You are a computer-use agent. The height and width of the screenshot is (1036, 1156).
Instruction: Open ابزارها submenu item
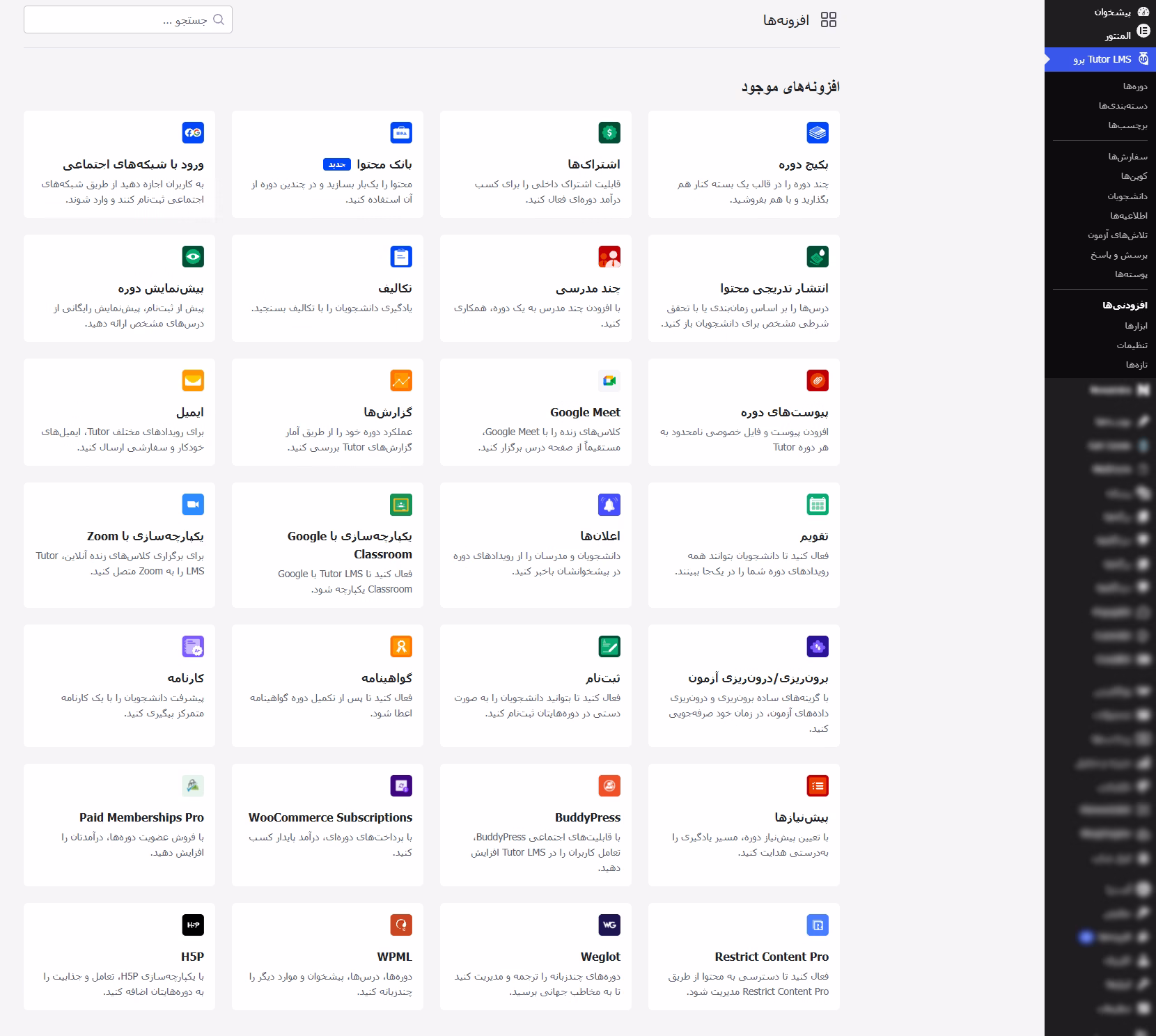pos(1136,325)
